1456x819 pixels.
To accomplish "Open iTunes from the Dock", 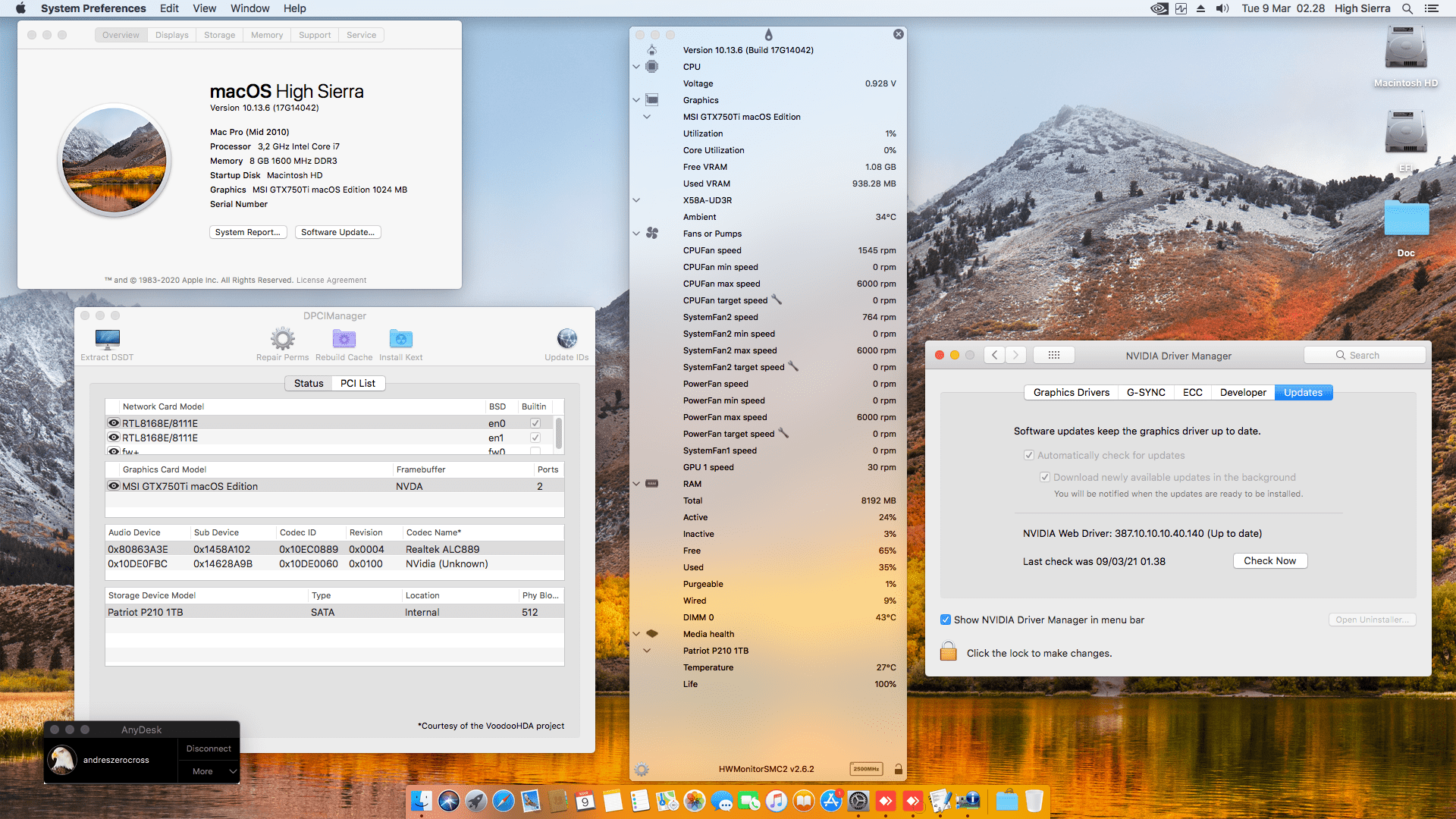I will 776,801.
